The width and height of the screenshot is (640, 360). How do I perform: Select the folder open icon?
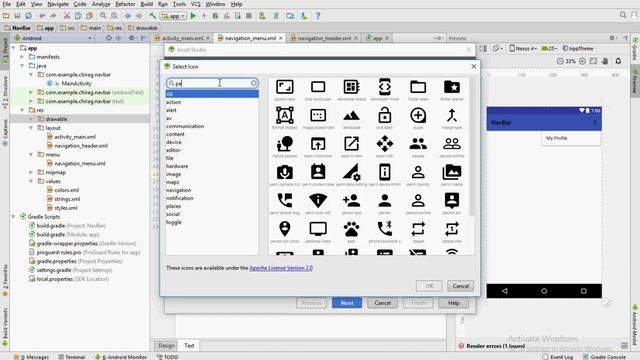418,87
